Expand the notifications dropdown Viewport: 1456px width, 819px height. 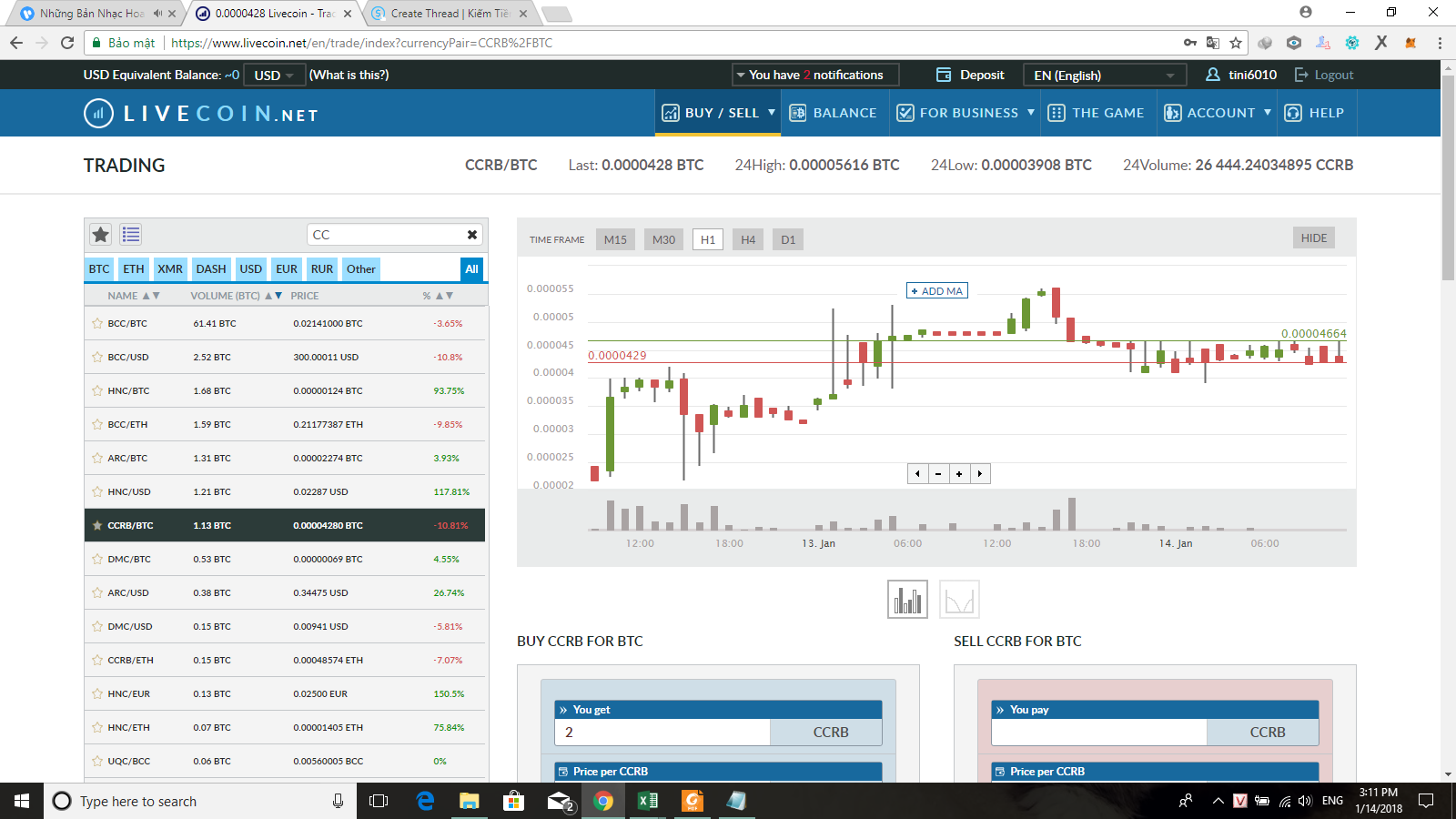click(815, 75)
